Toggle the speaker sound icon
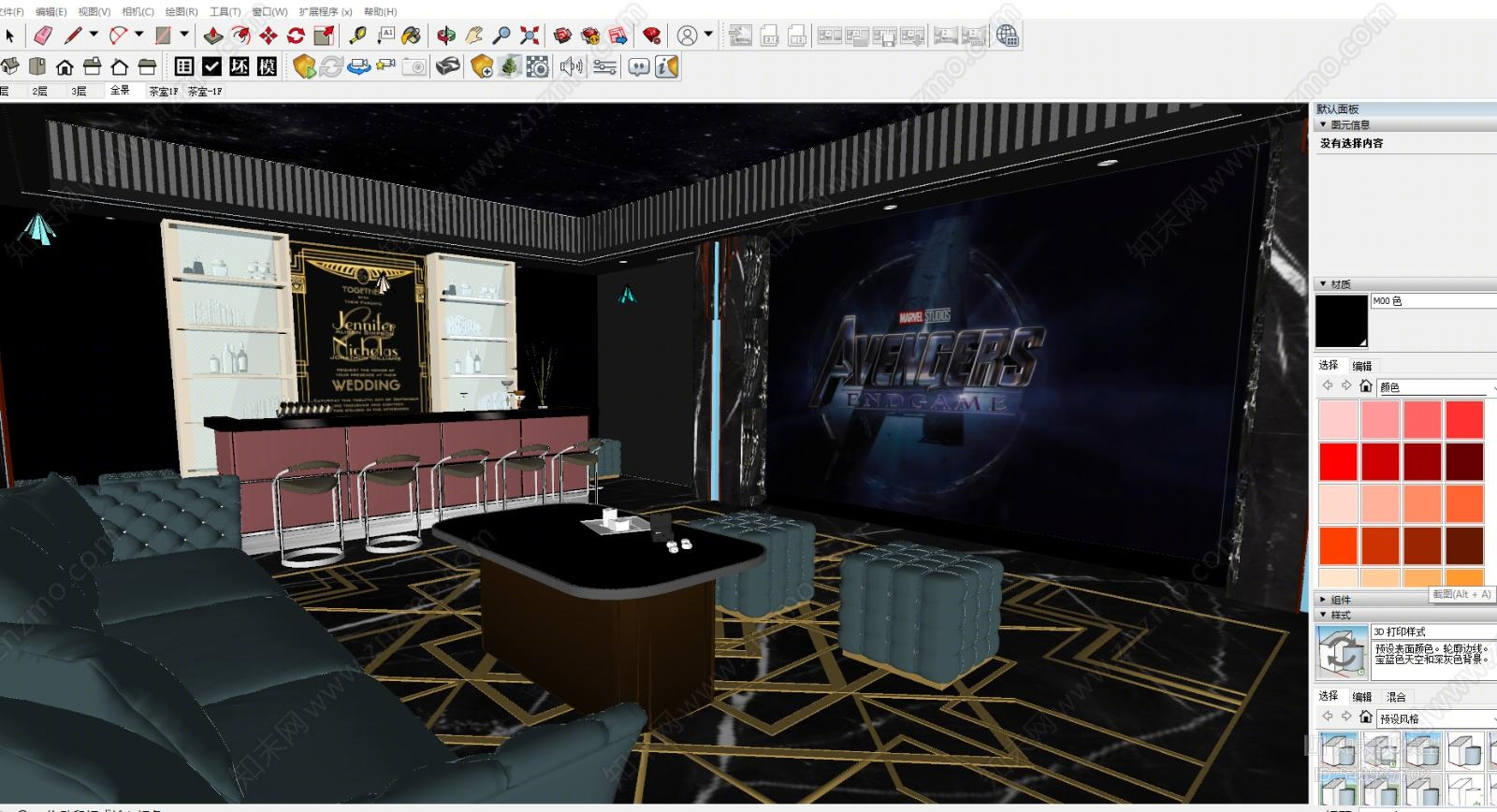This screenshot has width=1497, height=812. click(x=571, y=66)
